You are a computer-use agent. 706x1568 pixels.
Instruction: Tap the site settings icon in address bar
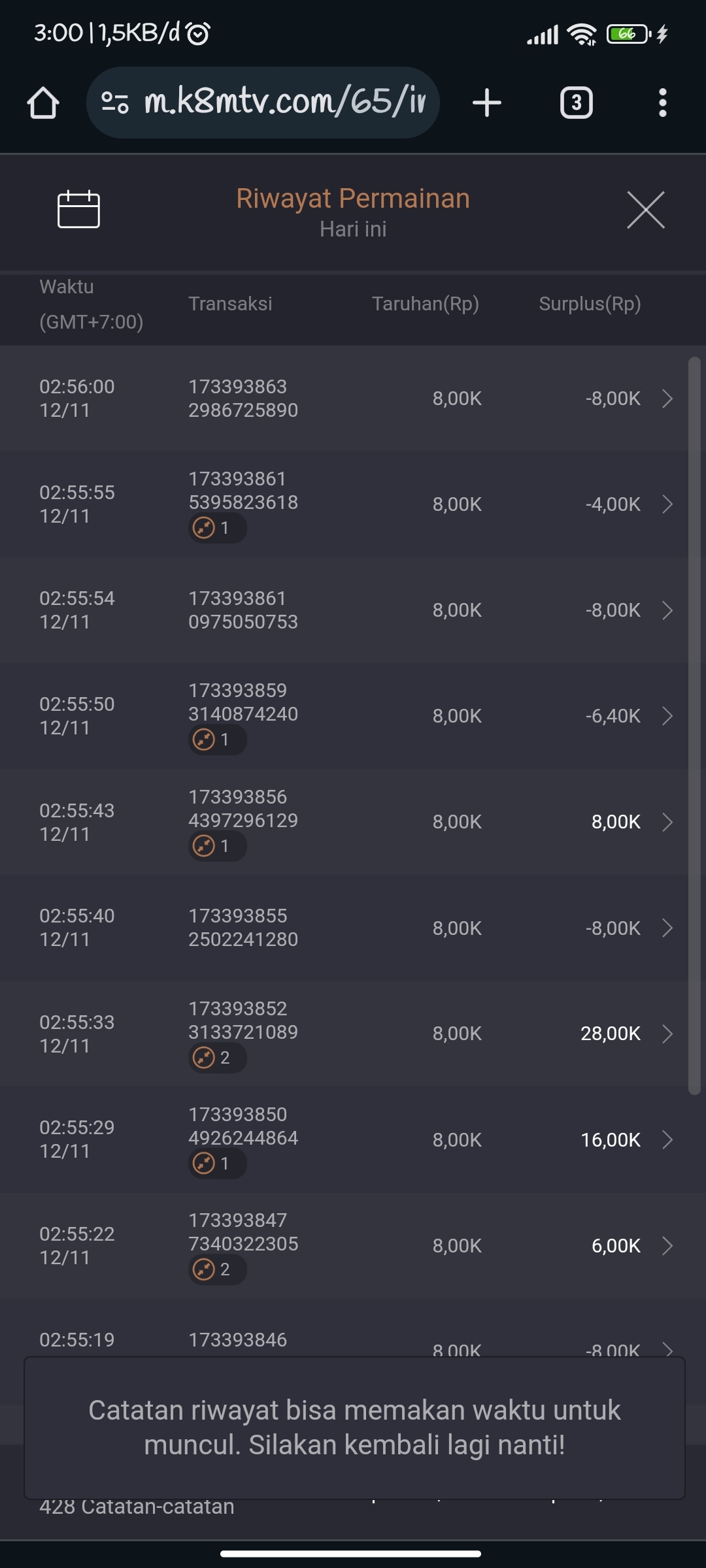115,103
